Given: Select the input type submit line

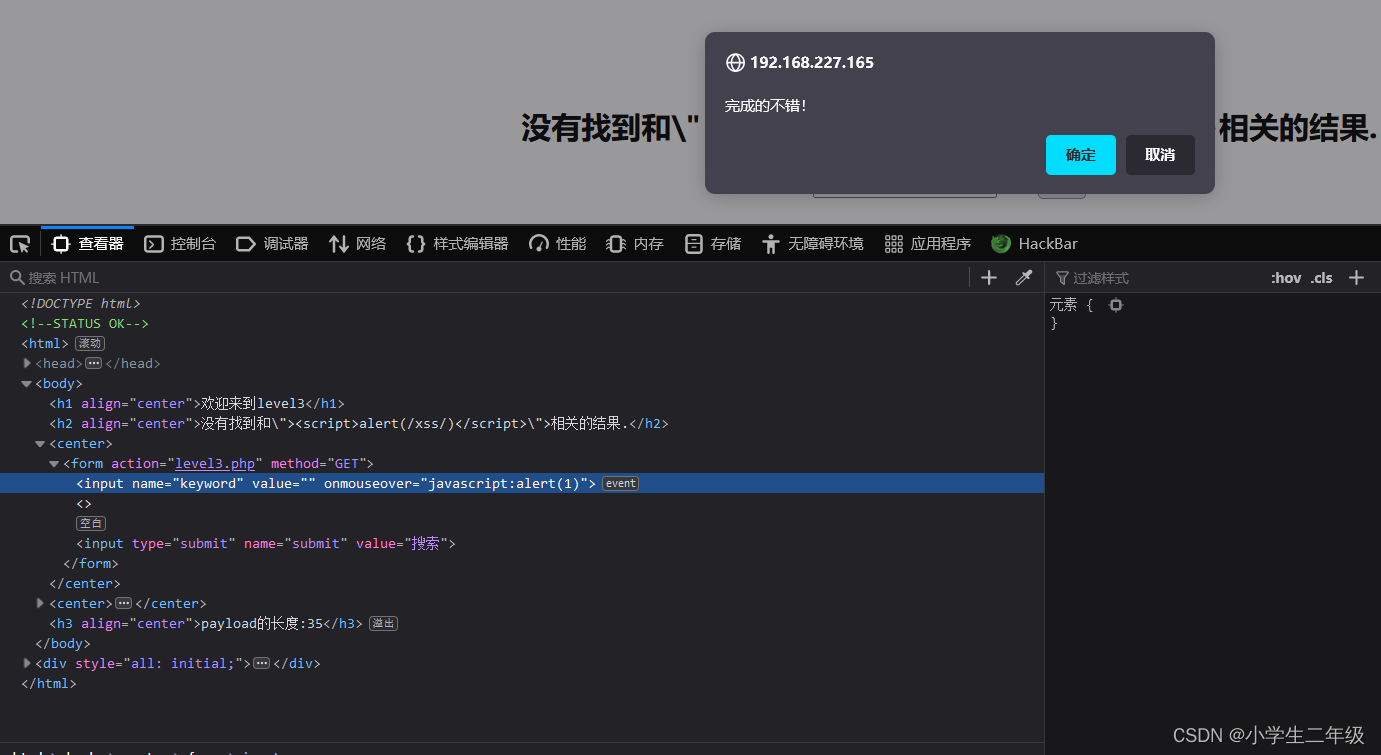Looking at the screenshot, I should (x=266, y=543).
